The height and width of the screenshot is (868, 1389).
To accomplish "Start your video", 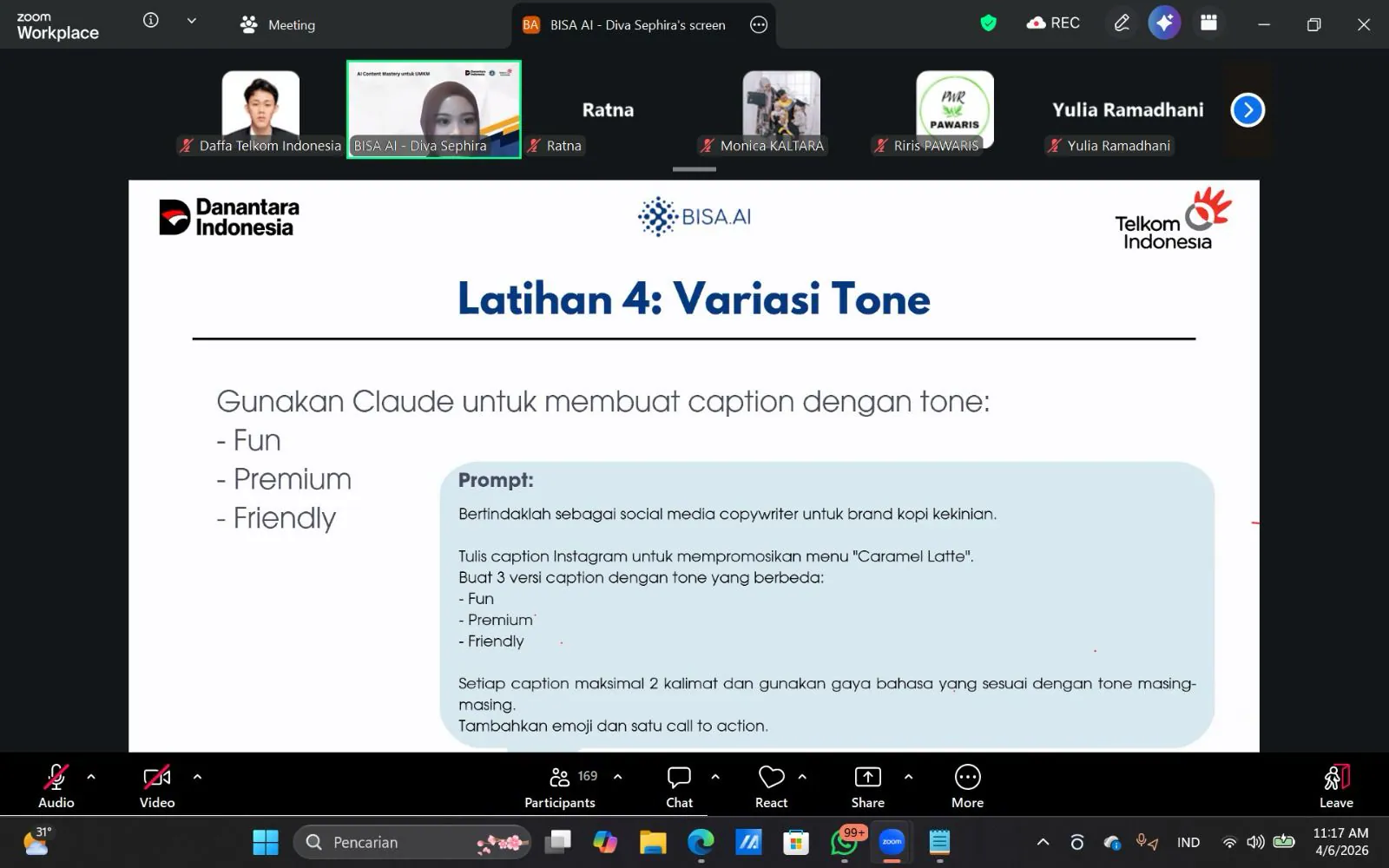I will click(x=156, y=777).
